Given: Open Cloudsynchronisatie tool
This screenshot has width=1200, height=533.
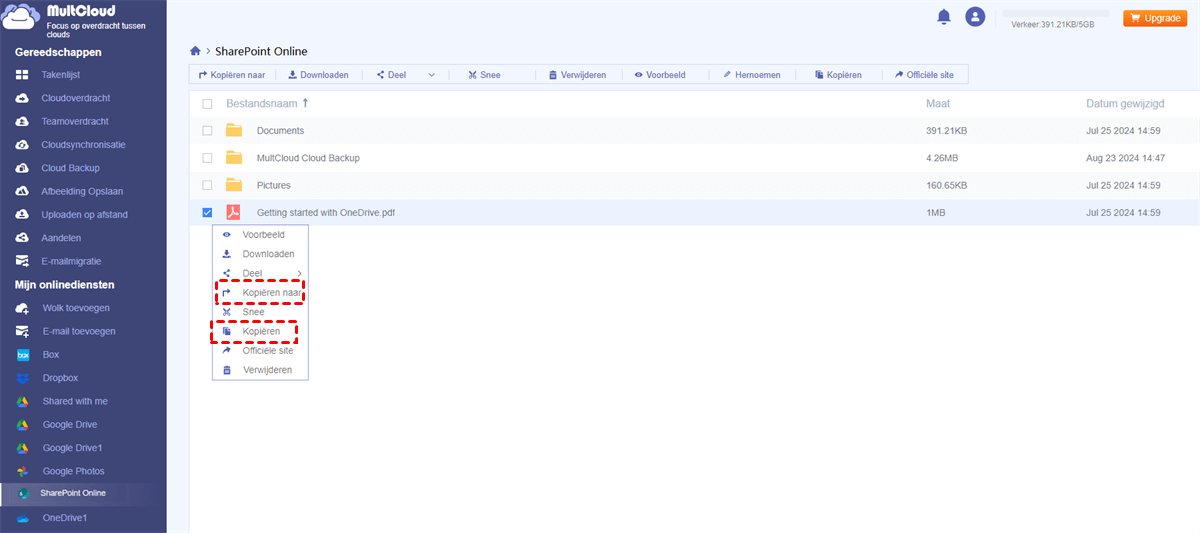Looking at the screenshot, I should click(x=83, y=144).
